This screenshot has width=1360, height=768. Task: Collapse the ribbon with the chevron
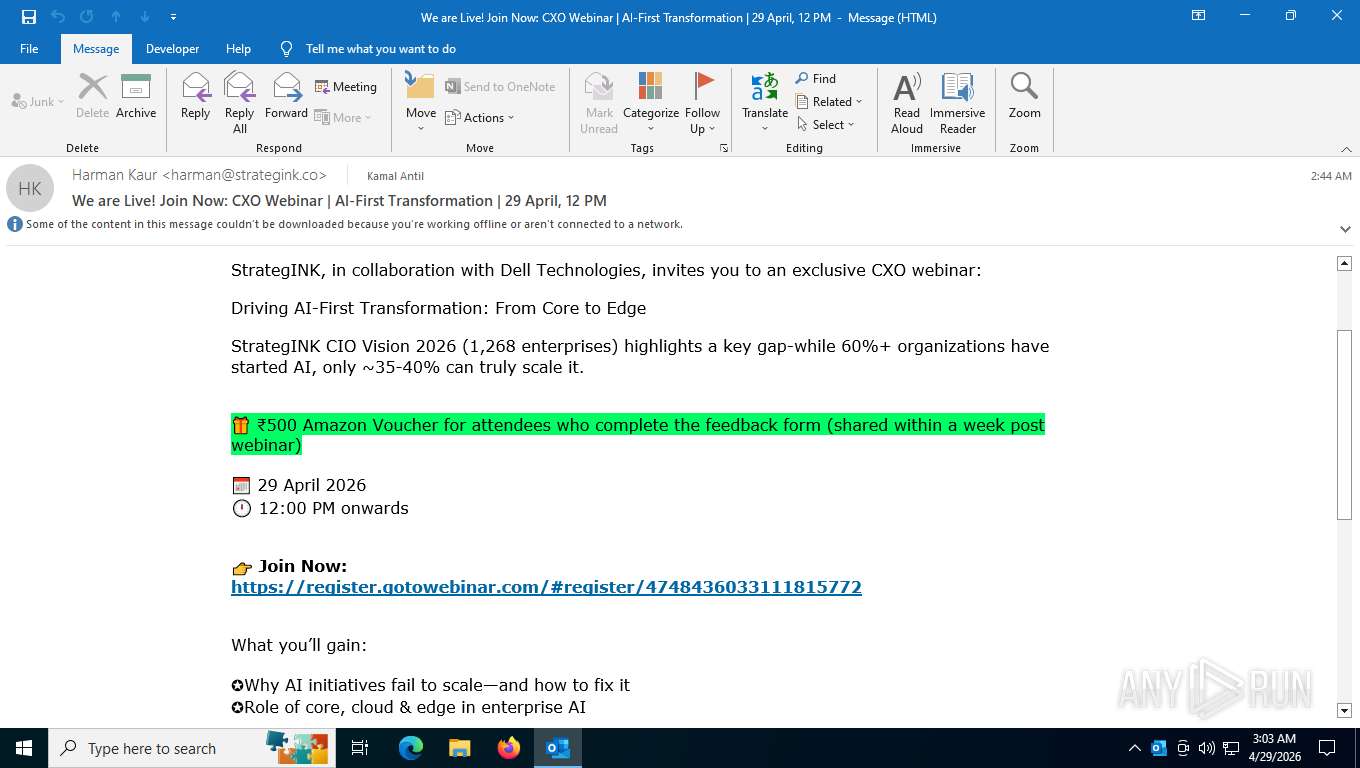point(1345,148)
